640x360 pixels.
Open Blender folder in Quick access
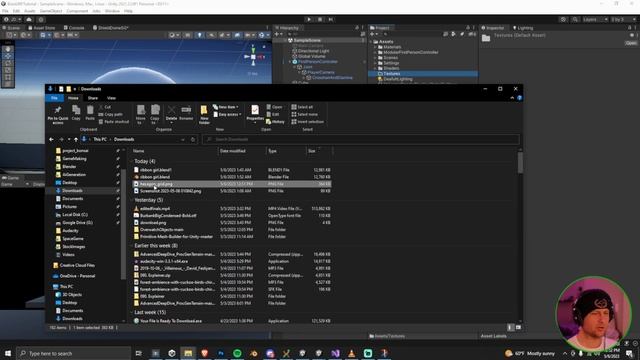(69, 167)
